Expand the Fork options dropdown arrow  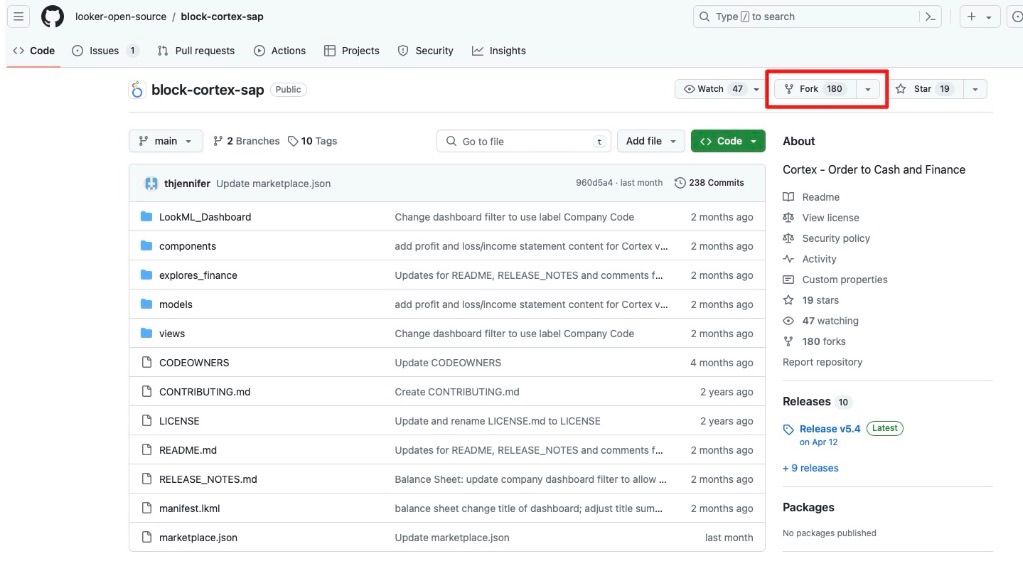click(x=868, y=89)
